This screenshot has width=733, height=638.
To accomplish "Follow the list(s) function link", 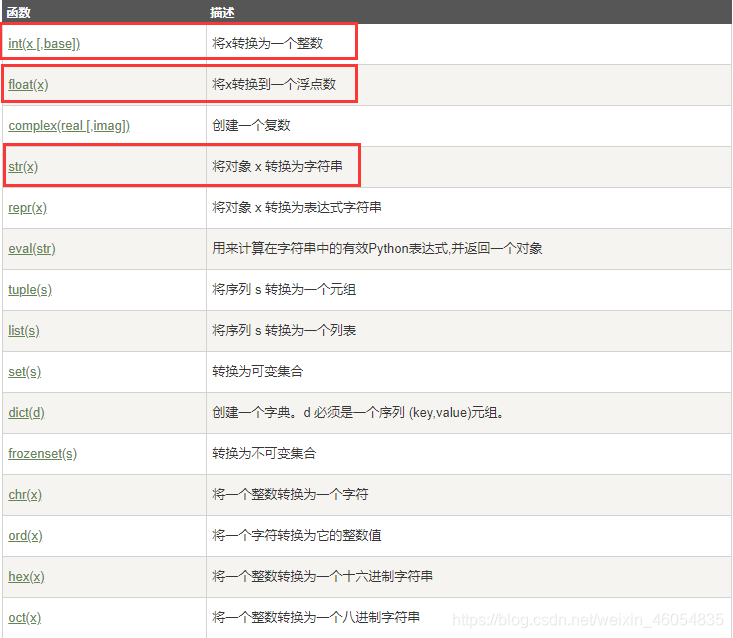I will tap(24, 331).
